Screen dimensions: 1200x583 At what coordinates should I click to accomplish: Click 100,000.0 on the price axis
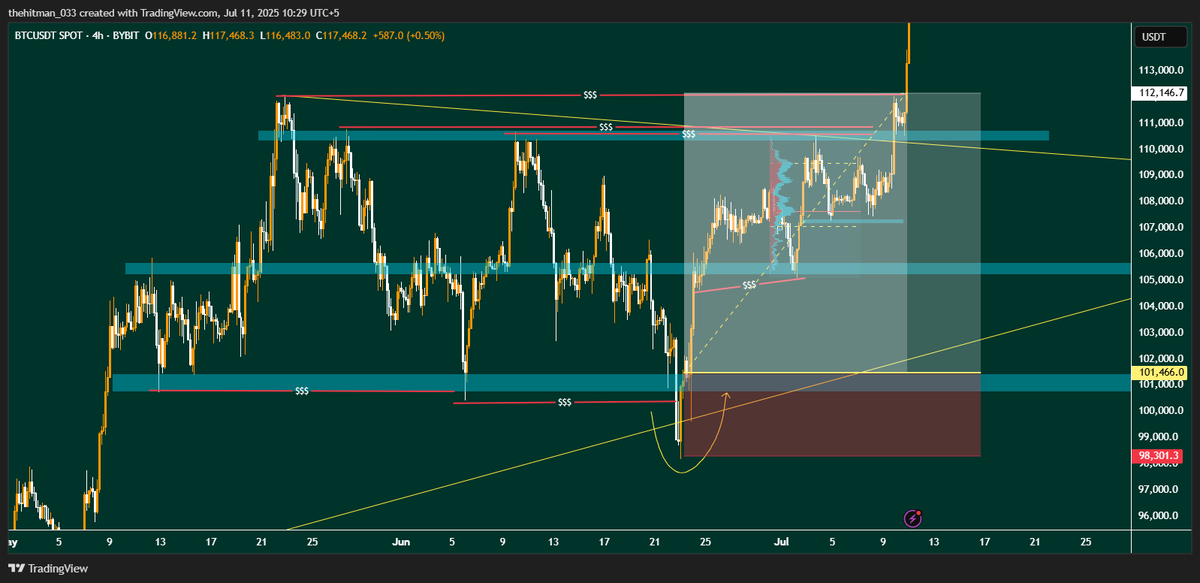tap(1159, 411)
